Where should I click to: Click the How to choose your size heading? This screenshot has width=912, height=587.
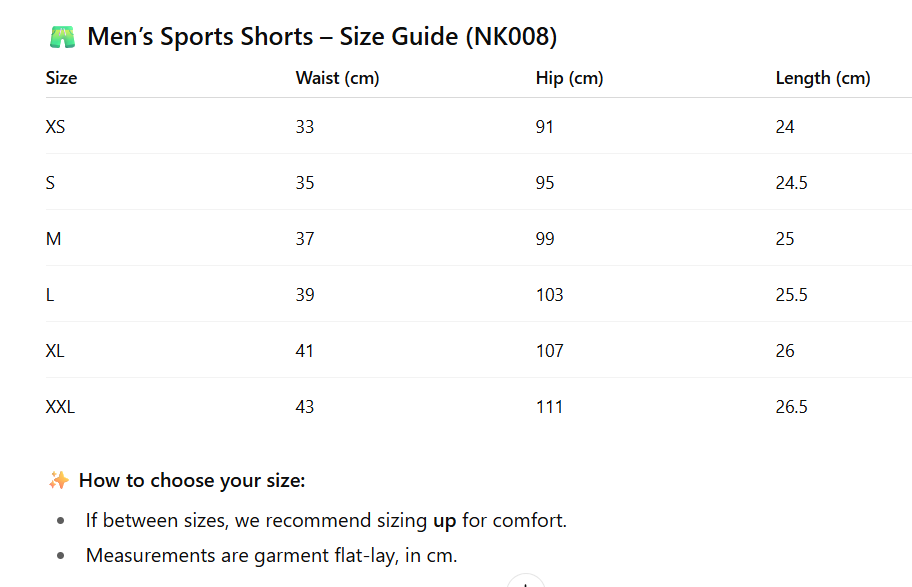coord(192,481)
